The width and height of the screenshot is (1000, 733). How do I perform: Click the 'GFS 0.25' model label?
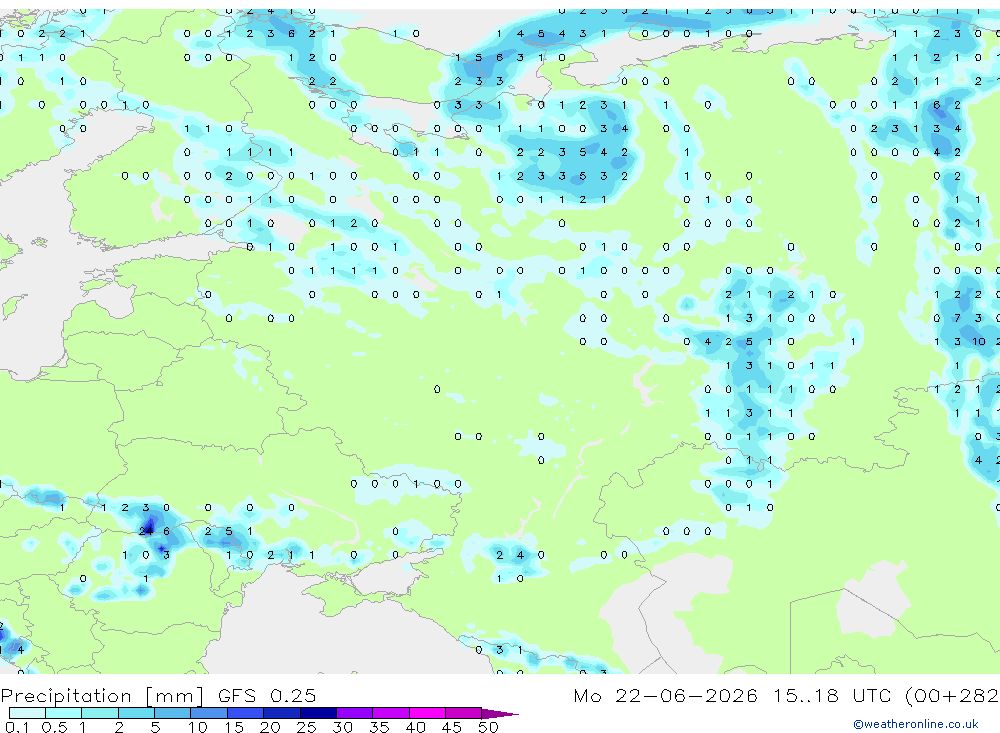tap(267, 695)
